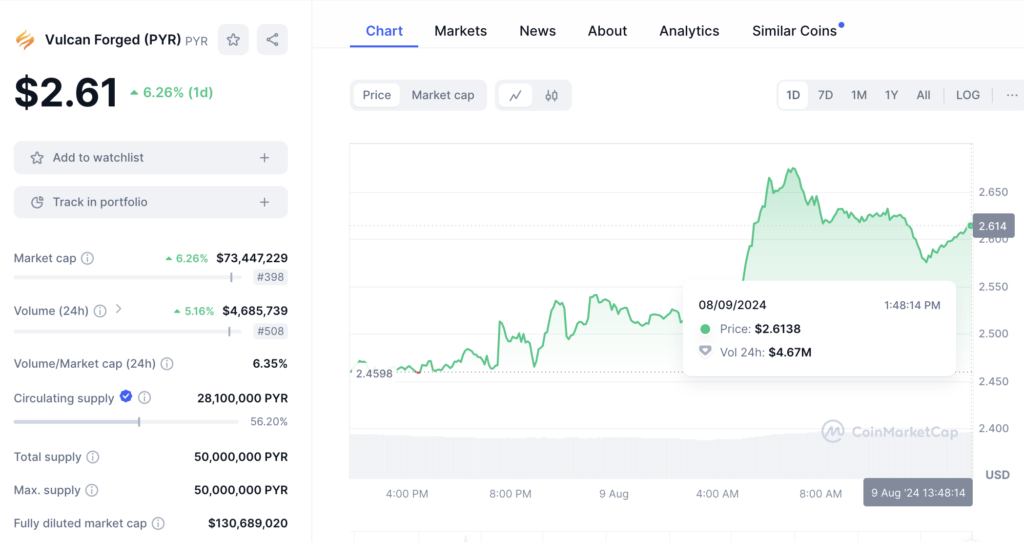Click Add to watchlist button
Screen dimensions: 1024x542
pos(151,158)
